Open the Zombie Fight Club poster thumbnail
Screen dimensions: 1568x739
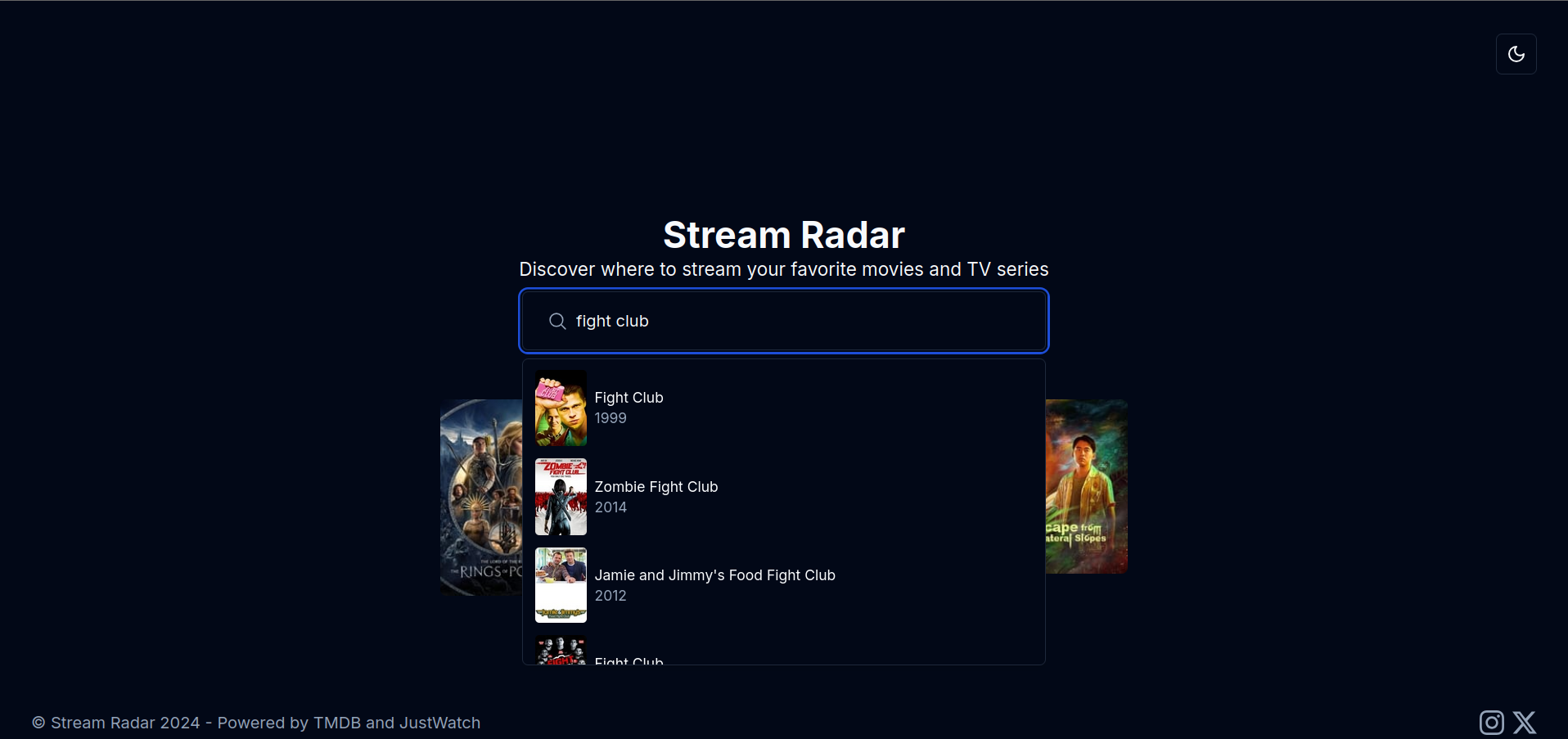tap(561, 497)
